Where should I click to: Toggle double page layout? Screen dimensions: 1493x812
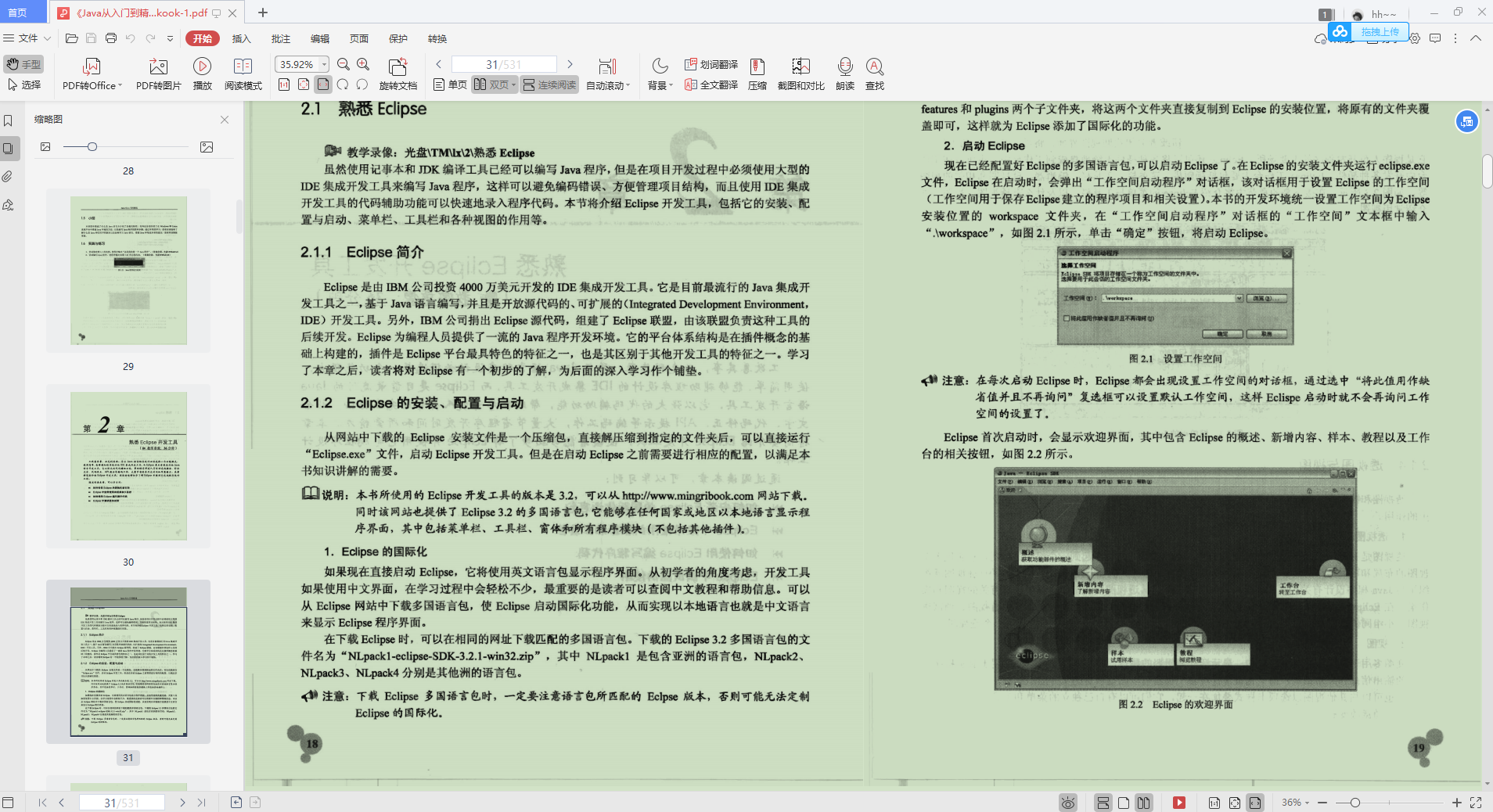tap(491, 84)
